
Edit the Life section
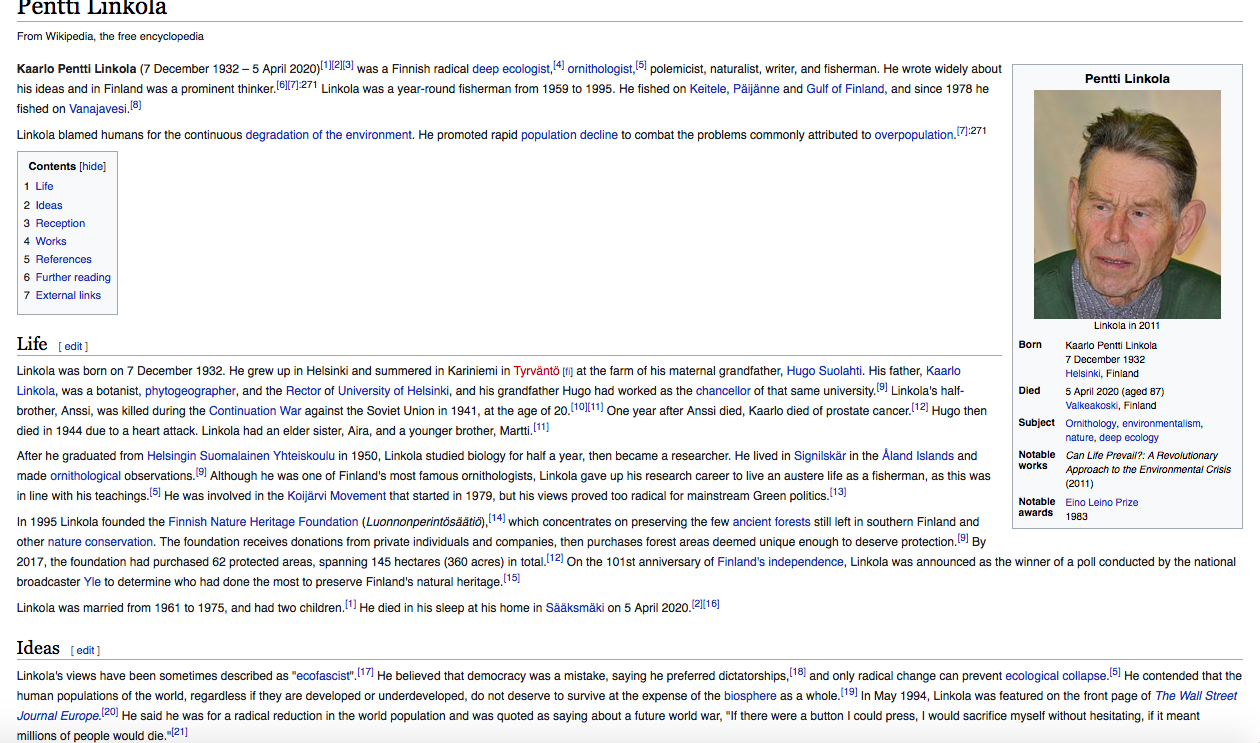point(74,346)
